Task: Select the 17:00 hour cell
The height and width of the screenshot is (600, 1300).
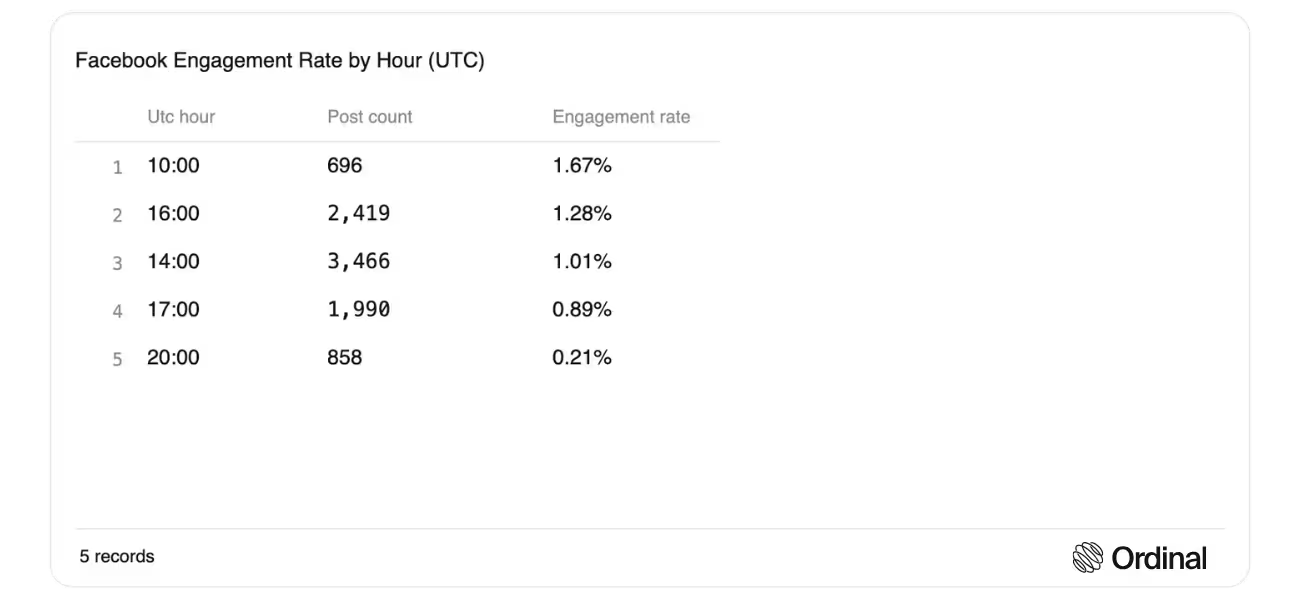Action: pyautogui.click(x=173, y=310)
